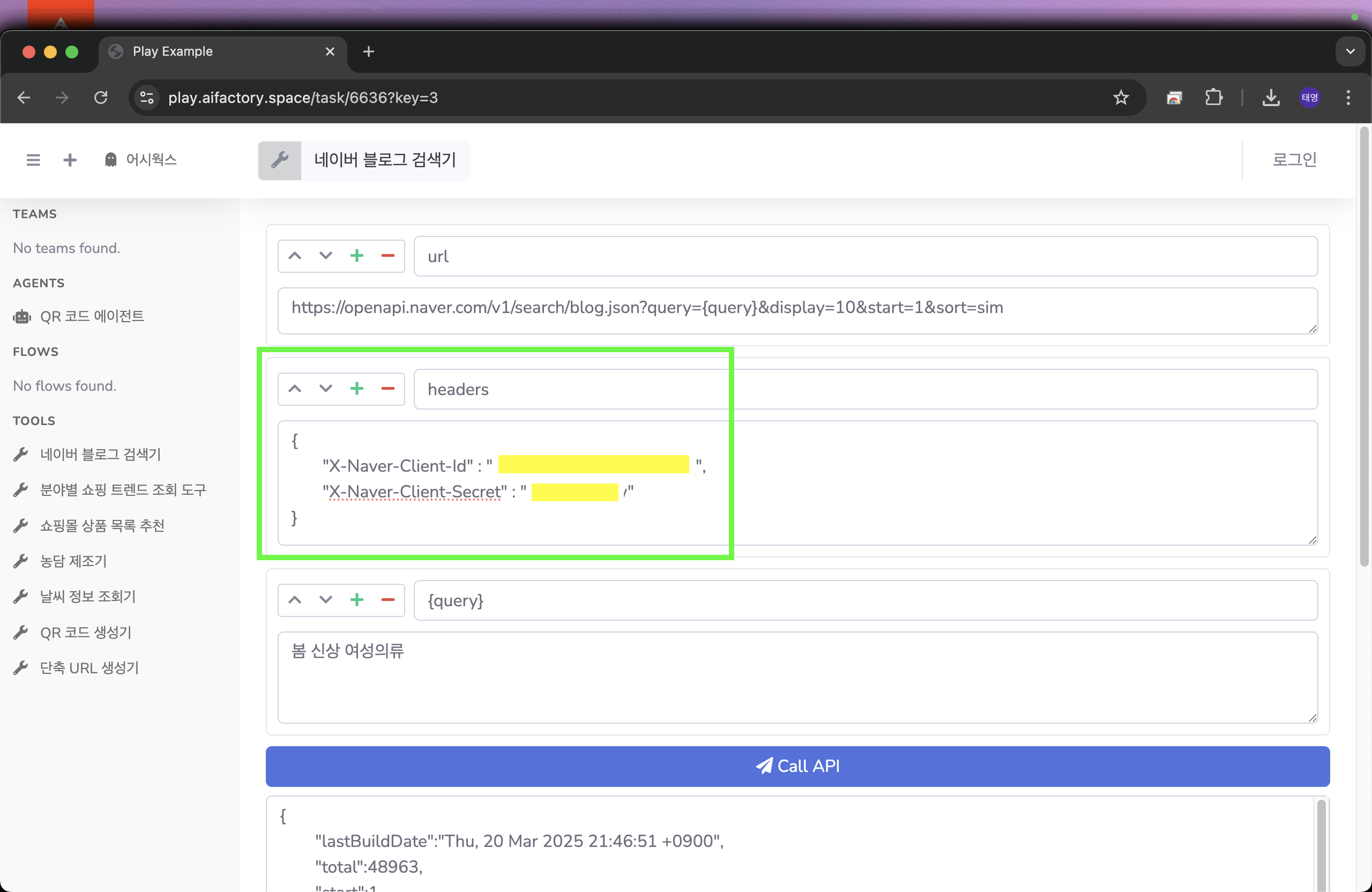Go forward in browser history
Image resolution: width=1372 pixels, height=892 pixels.
[x=62, y=98]
